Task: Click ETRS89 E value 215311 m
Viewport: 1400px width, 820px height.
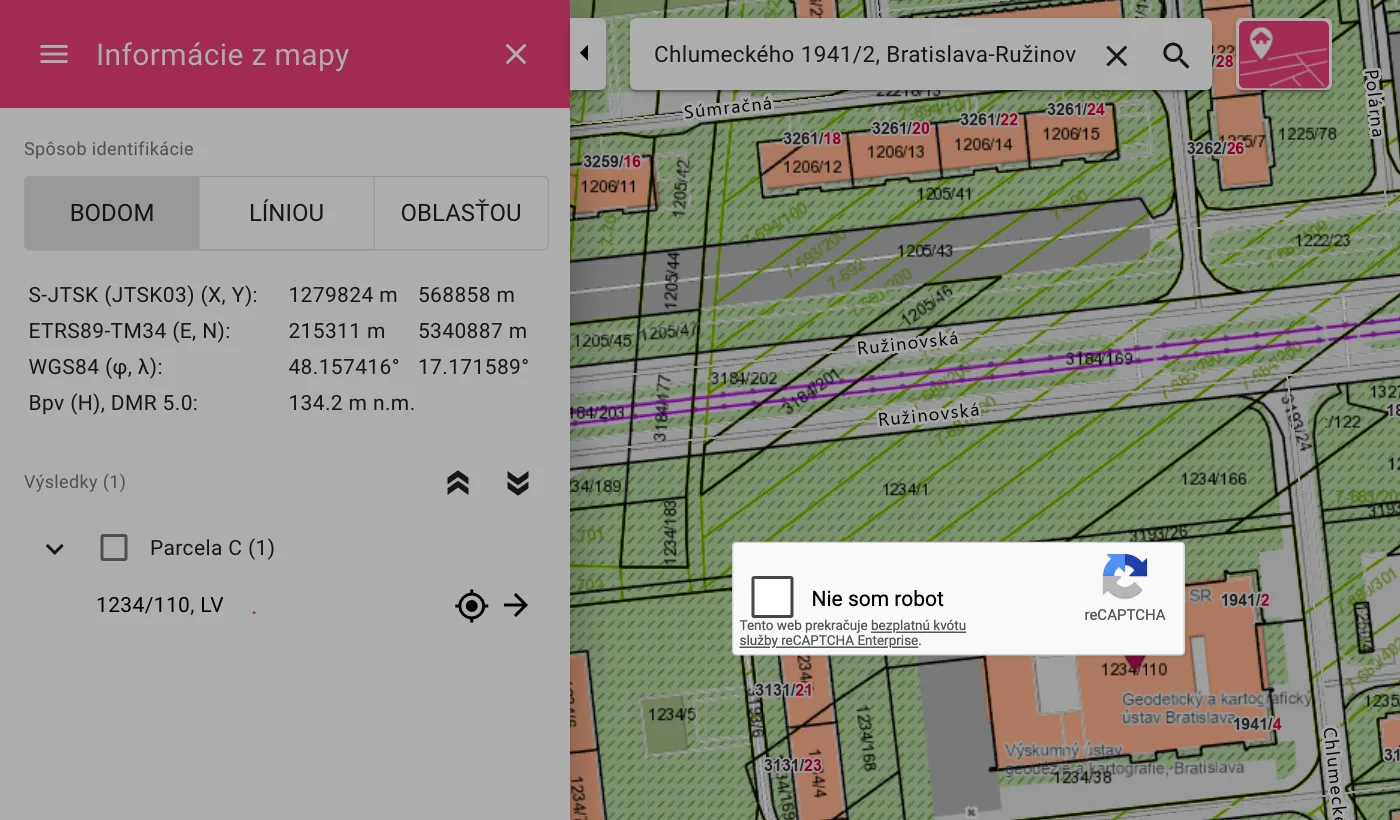Action: (x=337, y=331)
